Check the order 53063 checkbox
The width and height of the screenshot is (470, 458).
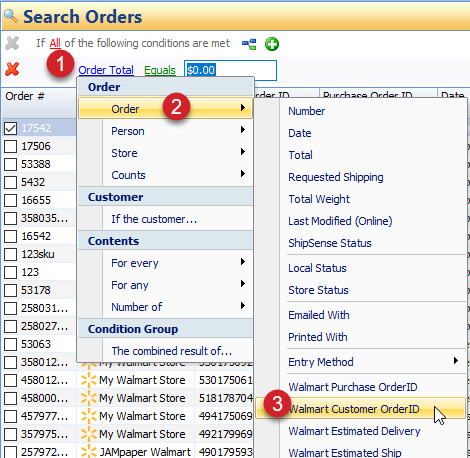point(11,344)
